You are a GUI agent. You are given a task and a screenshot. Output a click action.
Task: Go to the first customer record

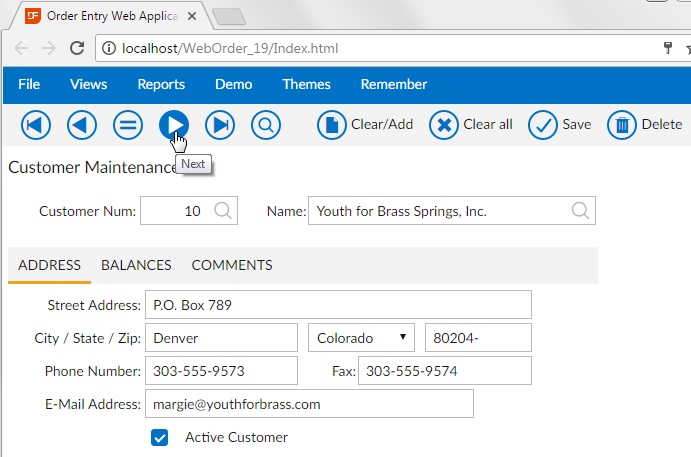click(36, 125)
